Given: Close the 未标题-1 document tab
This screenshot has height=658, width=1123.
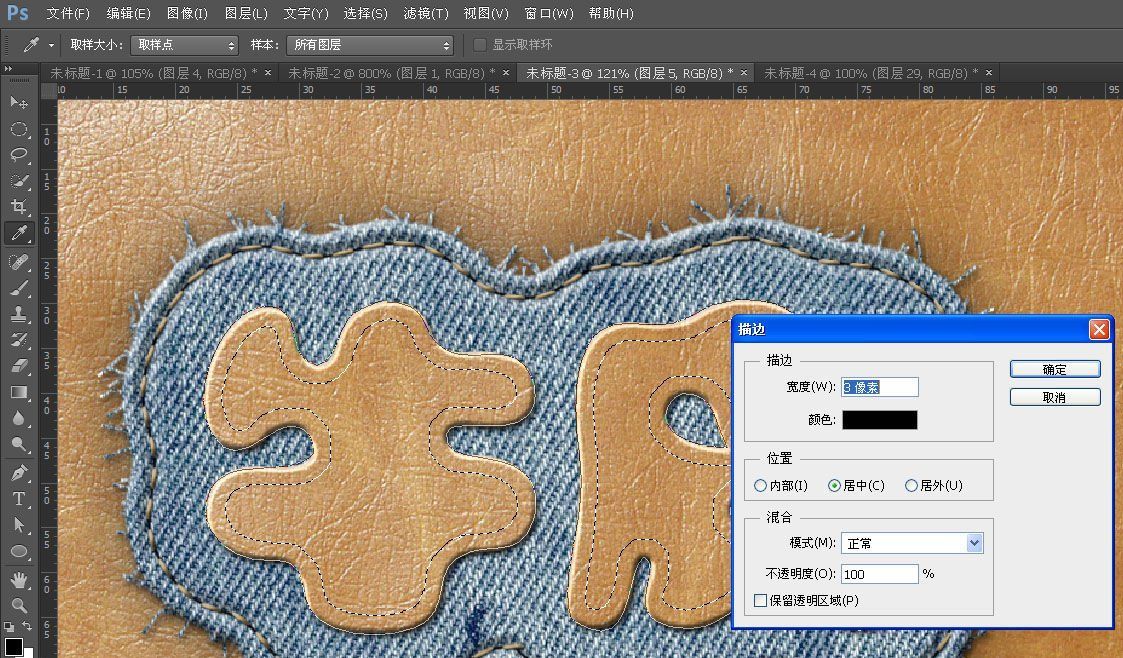Looking at the screenshot, I should click(268, 72).
